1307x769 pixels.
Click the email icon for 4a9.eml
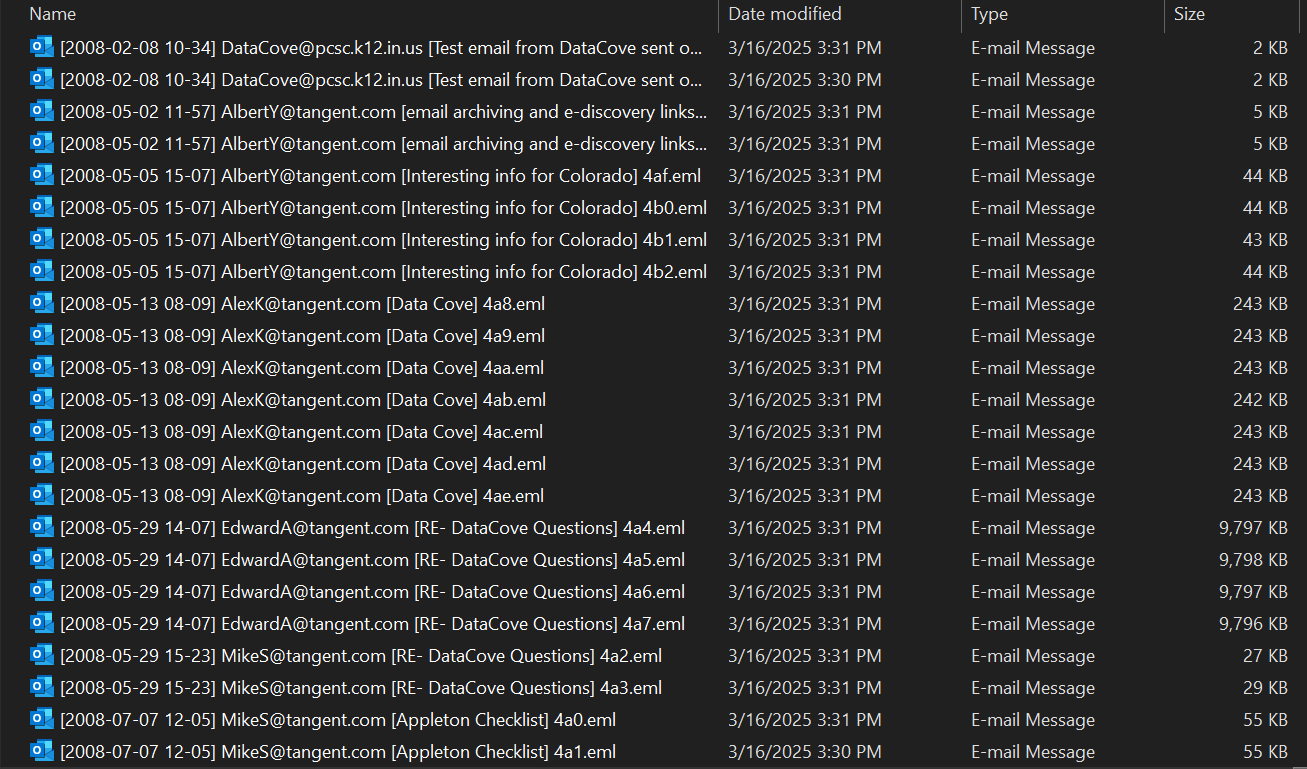[x=42, y=335]
